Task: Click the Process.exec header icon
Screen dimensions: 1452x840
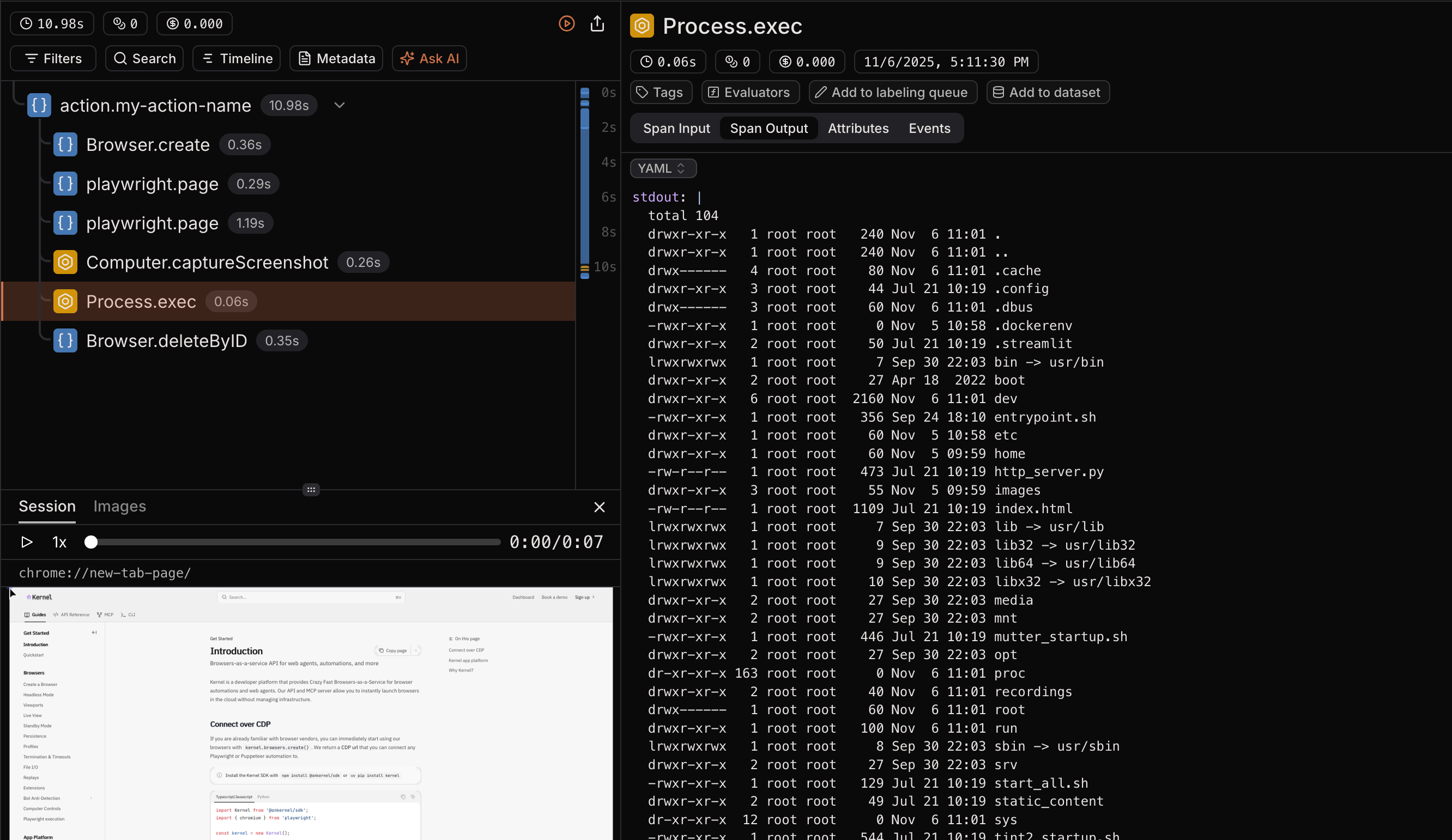Action: click(x=642, y=26)
